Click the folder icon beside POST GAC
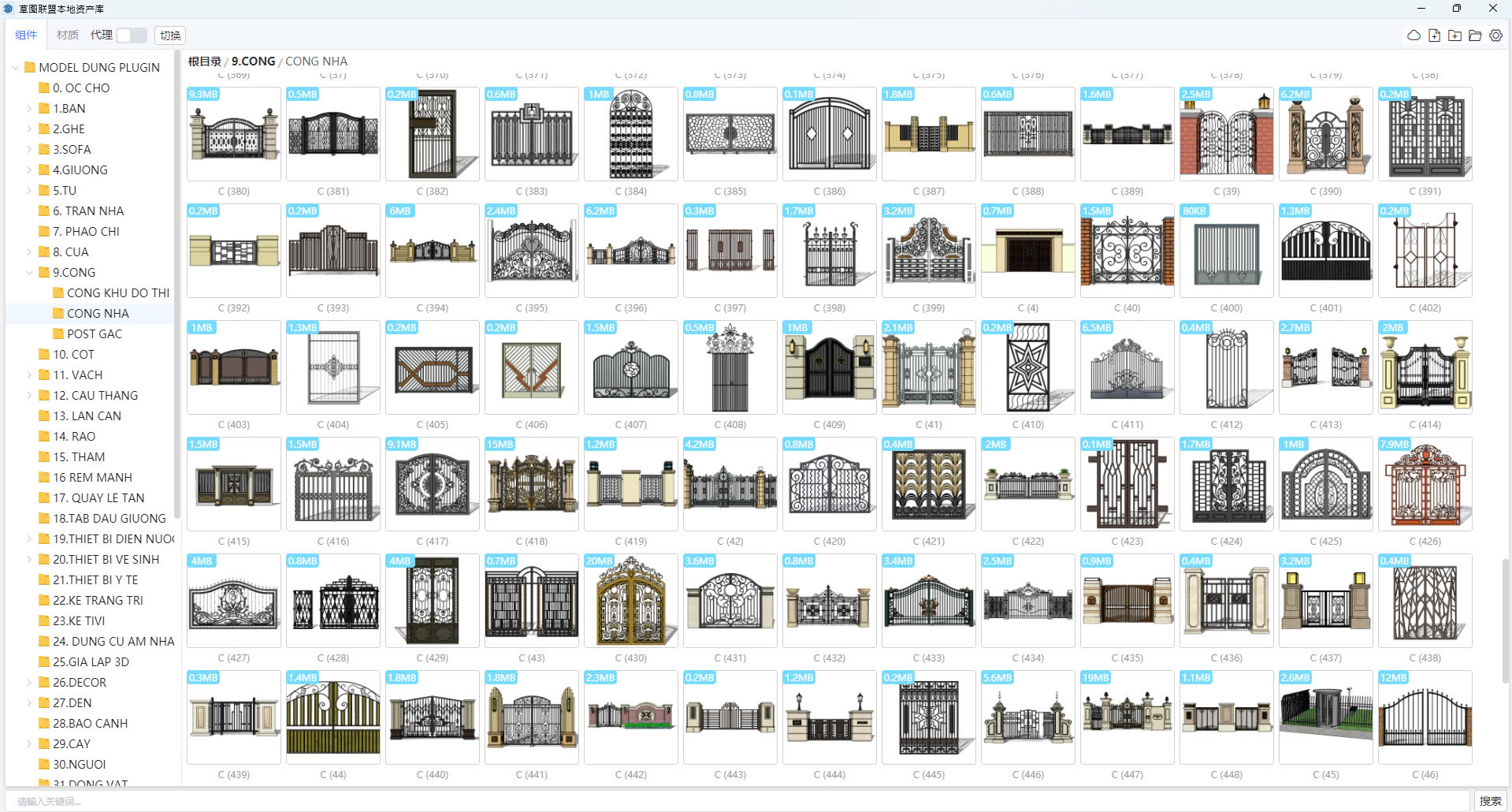Screen dimensions: 1512x812 pyautogui.click(x=58, y=333)
